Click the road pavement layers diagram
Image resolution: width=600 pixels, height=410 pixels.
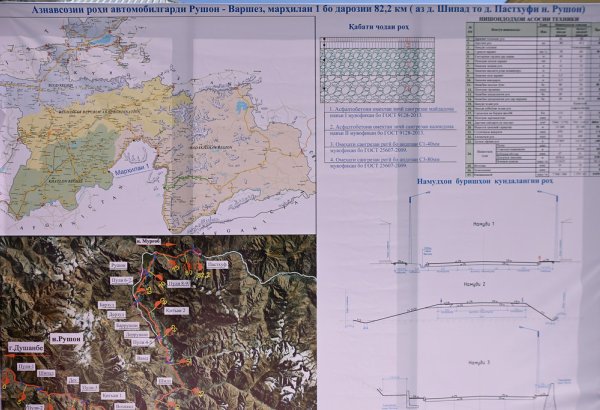click(x=377, y=70)
